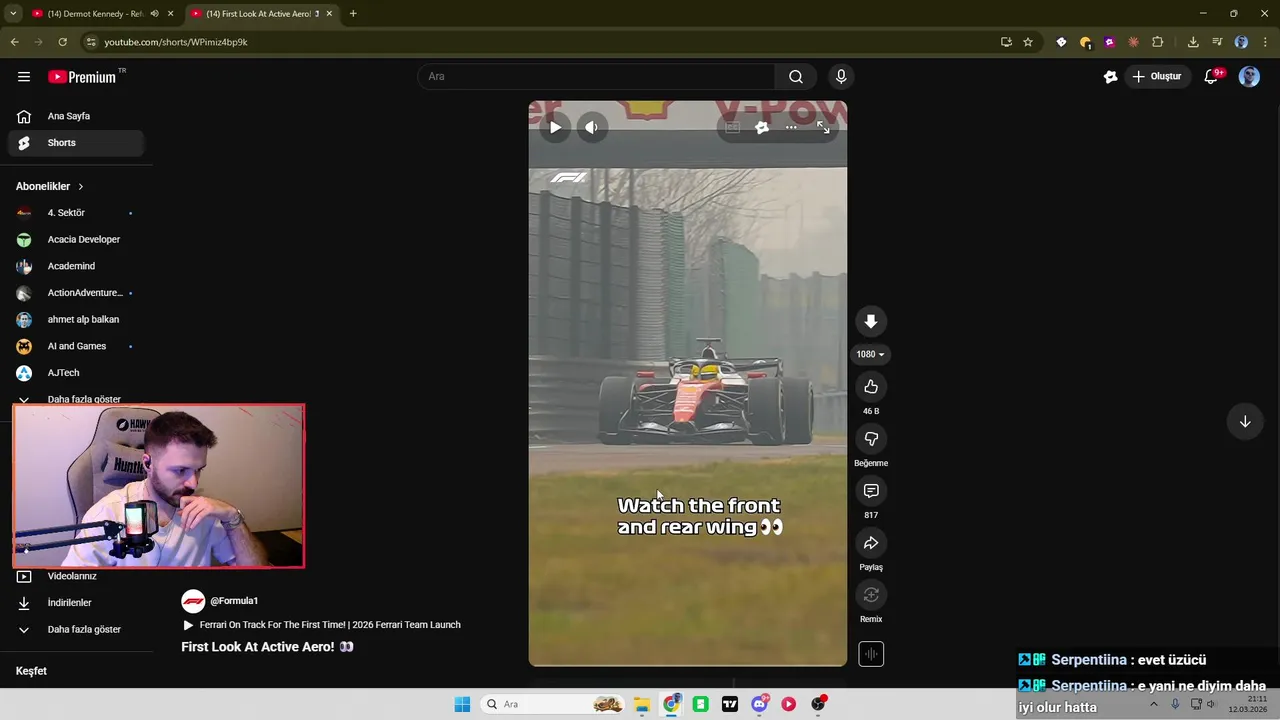Mute the Shorts video volume
The width and height of the screenshot is (1280, 720).
coord(591,127)
